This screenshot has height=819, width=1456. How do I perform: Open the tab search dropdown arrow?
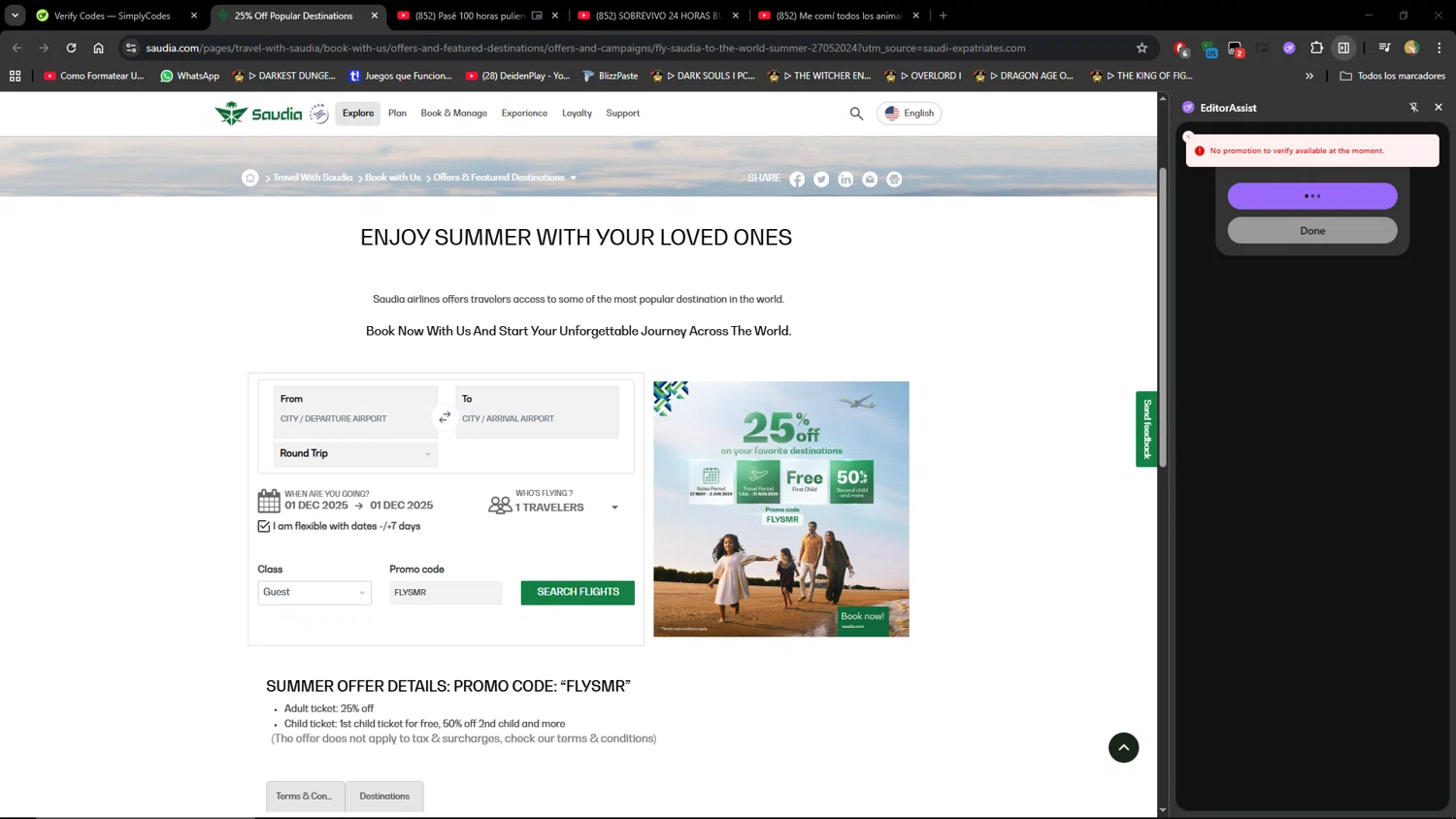[x=15, y=16]
